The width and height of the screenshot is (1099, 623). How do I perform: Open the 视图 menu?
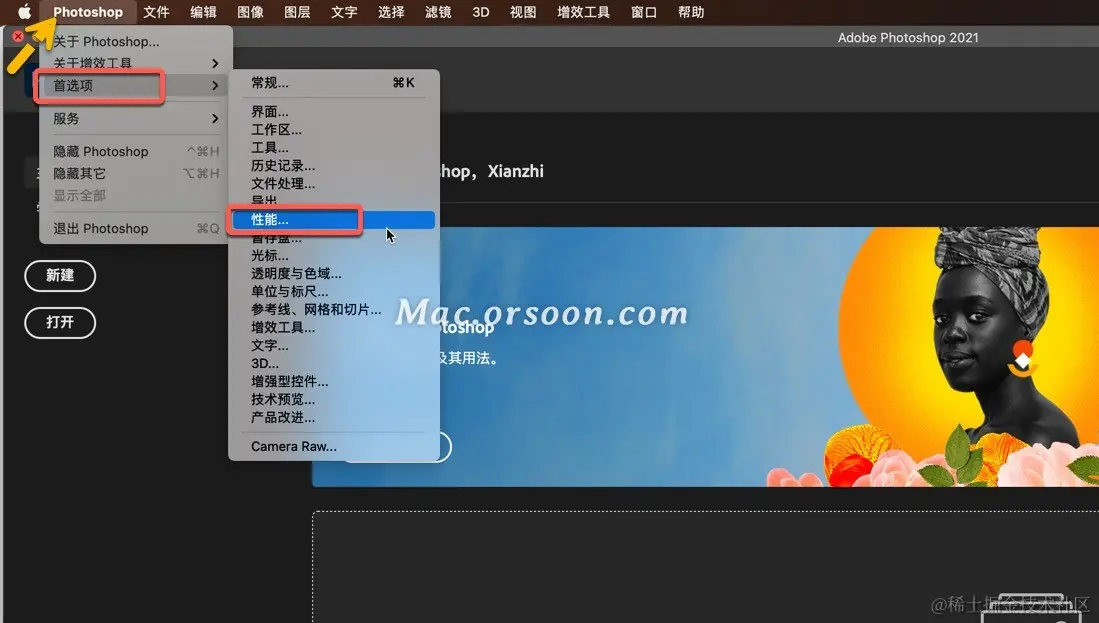click(523, 12)
